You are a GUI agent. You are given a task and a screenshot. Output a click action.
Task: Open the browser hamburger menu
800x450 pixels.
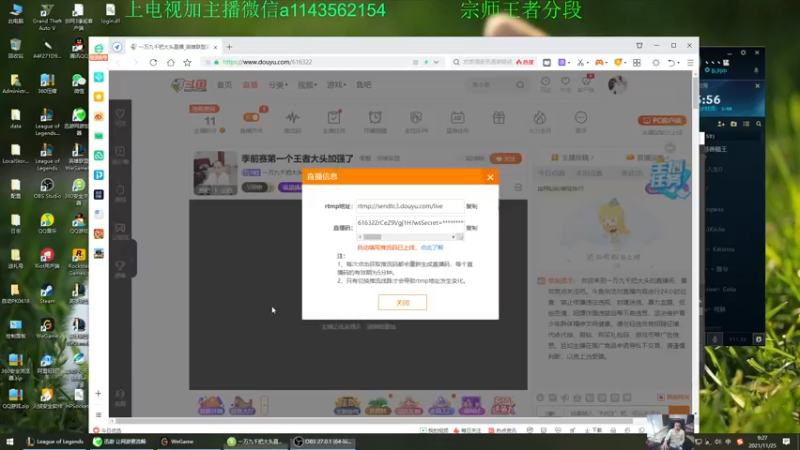690,62
